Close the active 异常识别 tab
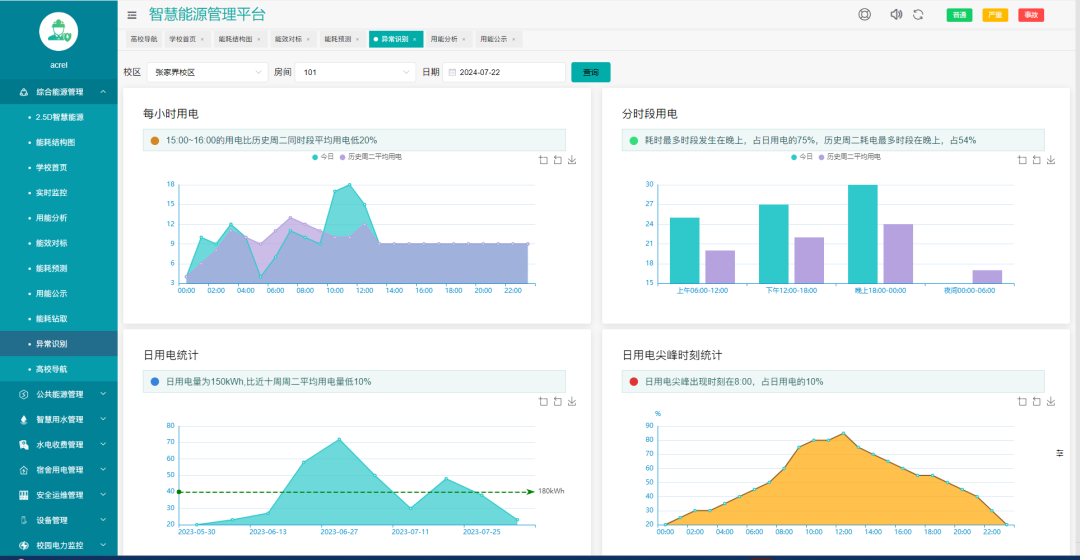 pos(415,40)
